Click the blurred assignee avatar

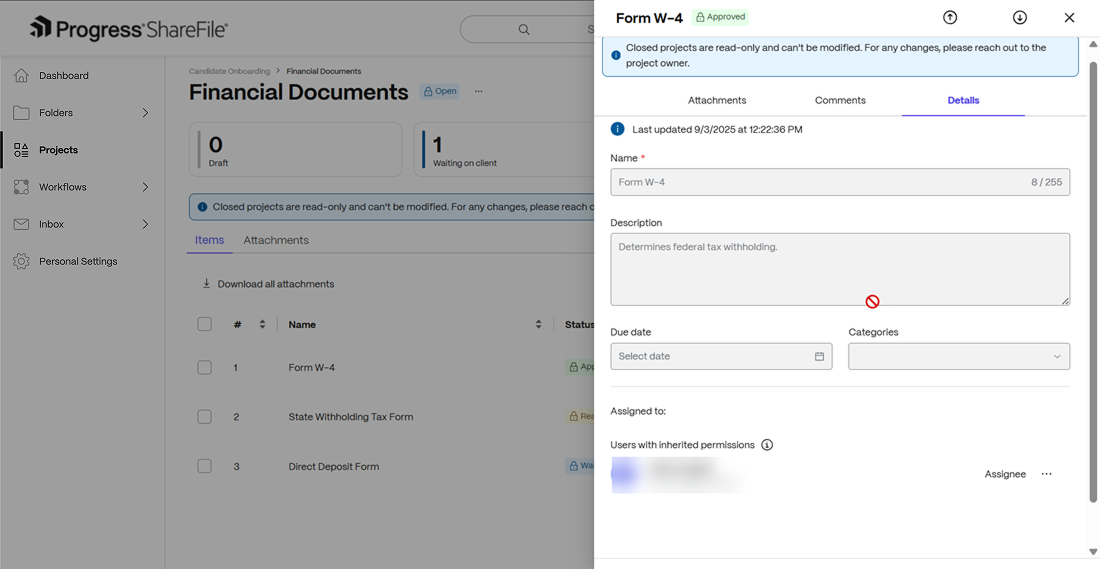click(624, 475)
